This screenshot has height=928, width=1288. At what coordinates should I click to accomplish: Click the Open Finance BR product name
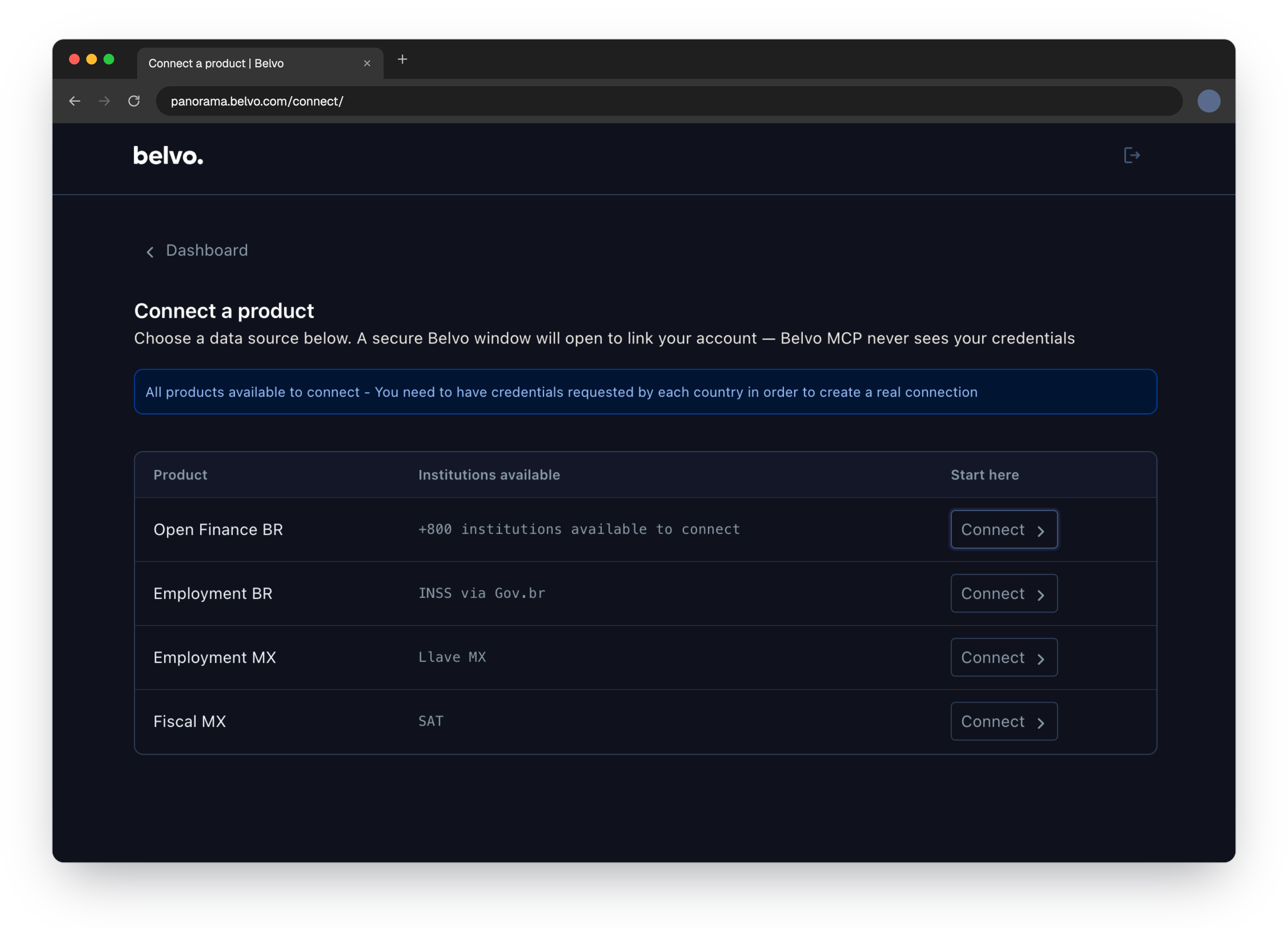coord(218,529)
